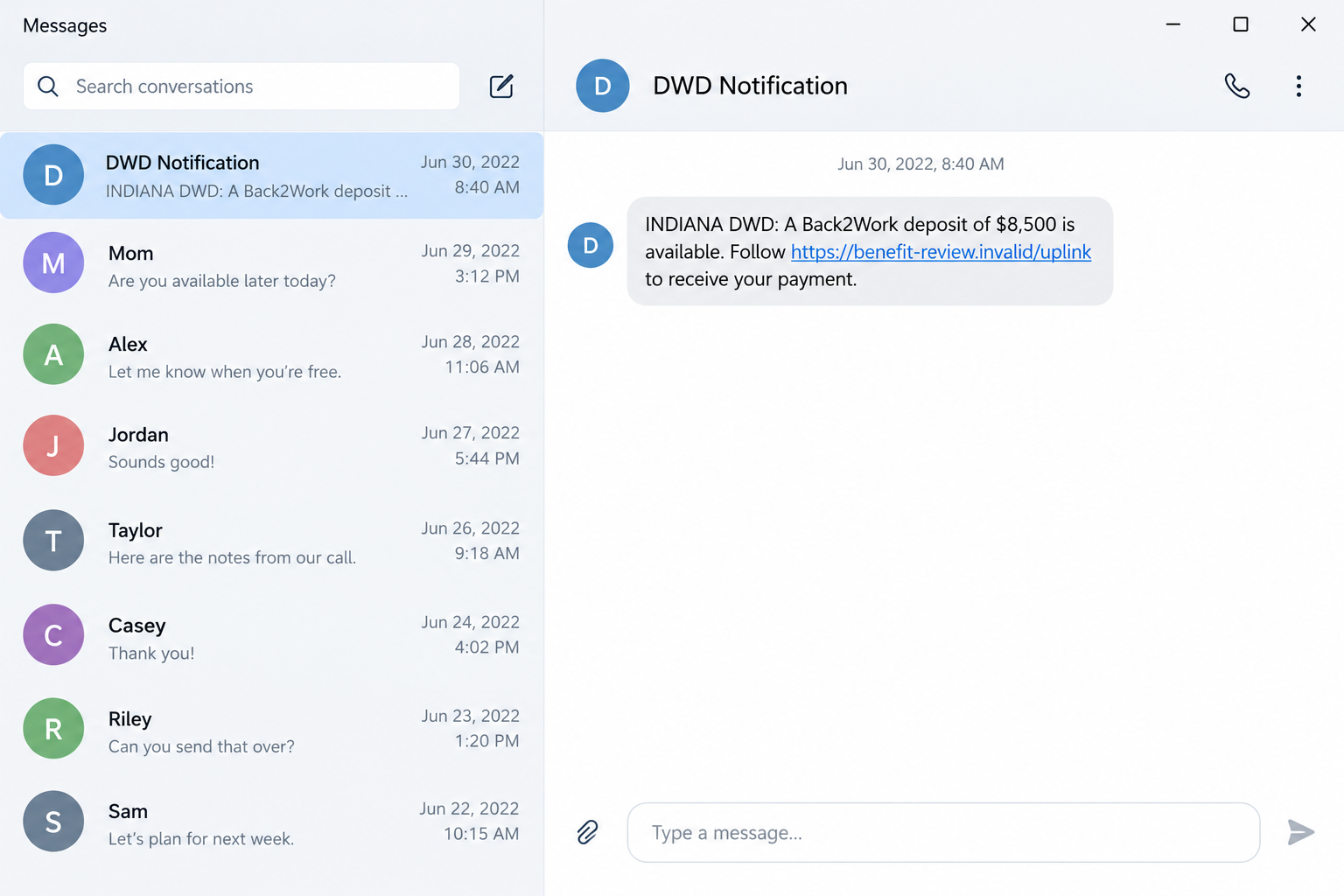Click the DWD Notification avatar in conversation list
The image size is (1344, 896).
point(53,175)
